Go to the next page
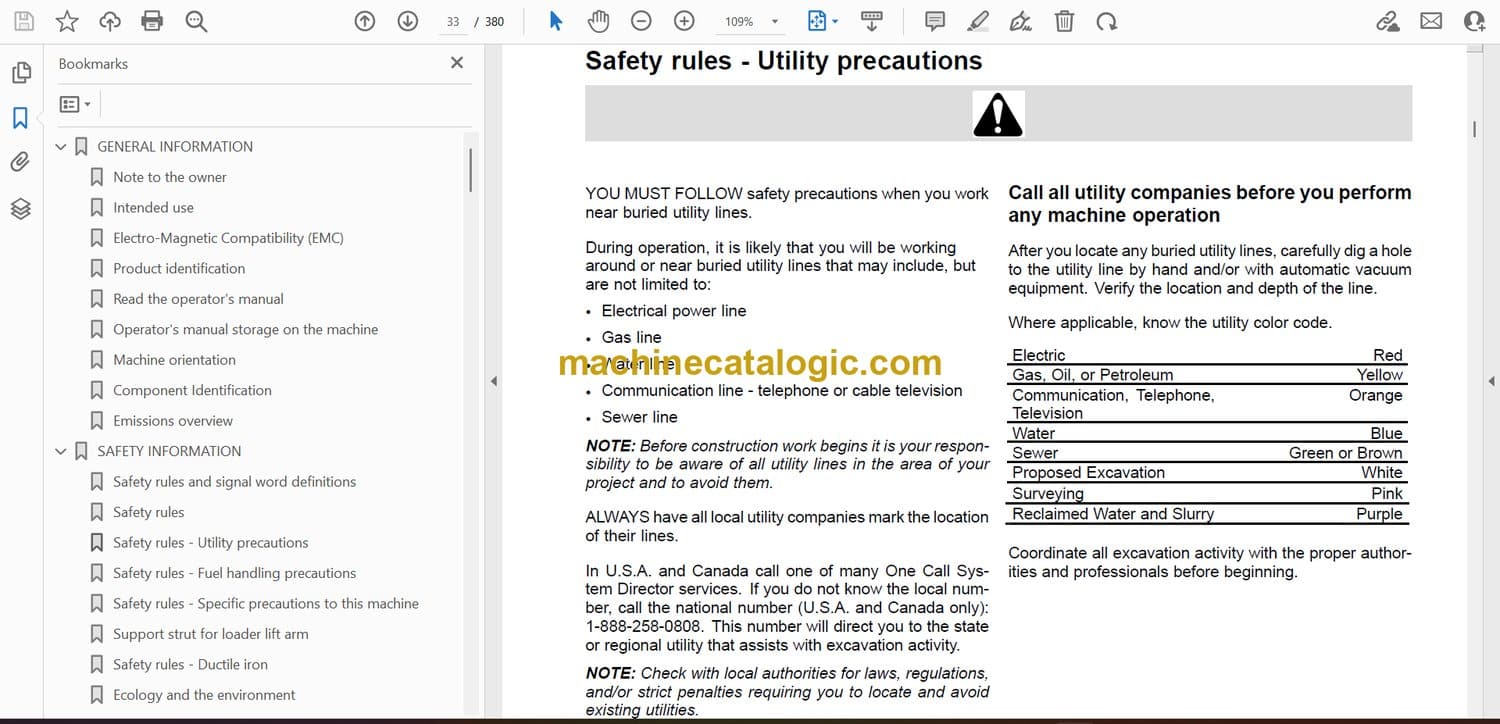The width and height of the screenshot is (1500, 724). pyautogui.click(x=408, y=21)
